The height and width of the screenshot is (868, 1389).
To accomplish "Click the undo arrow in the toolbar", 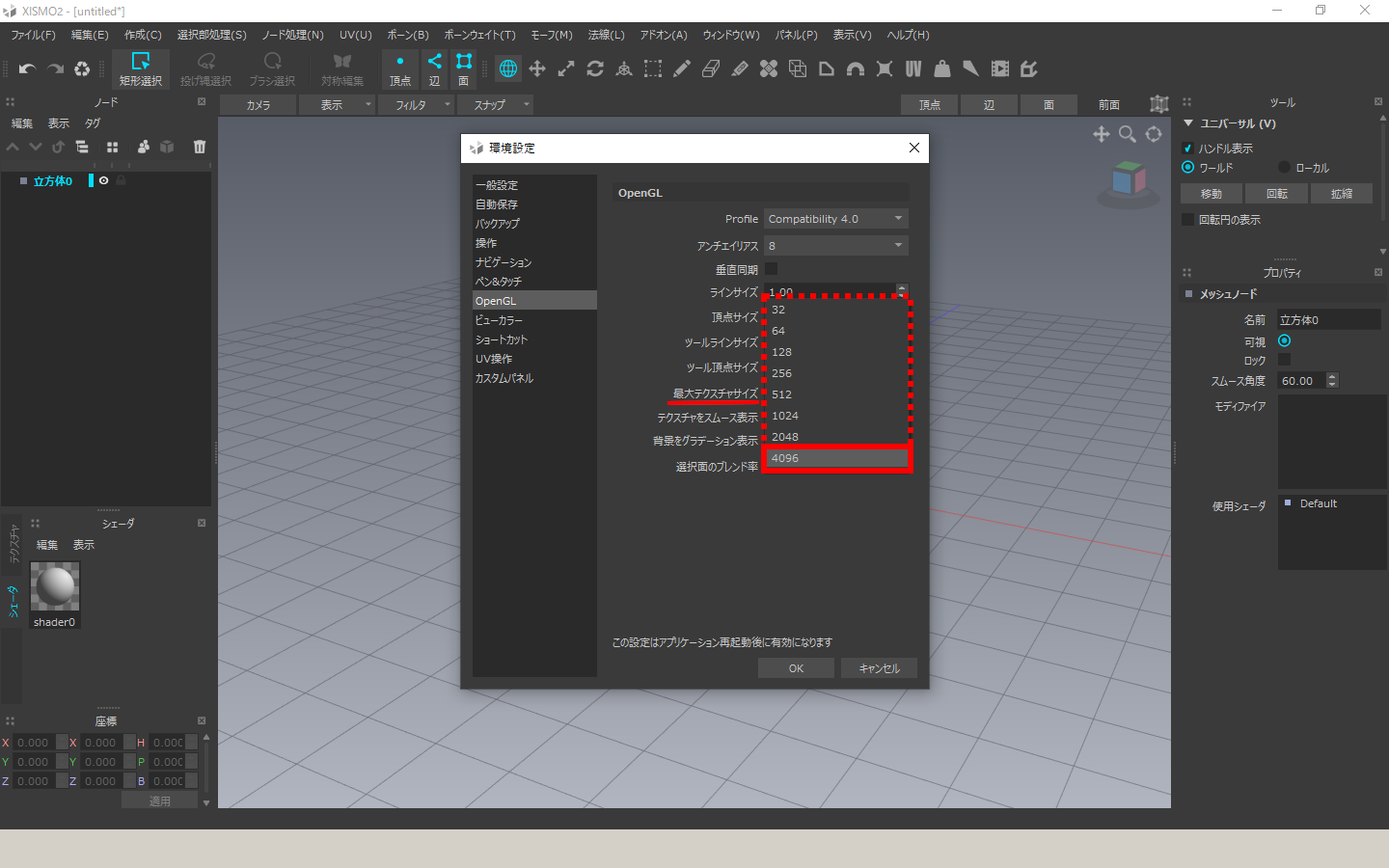I will (27, 68).
